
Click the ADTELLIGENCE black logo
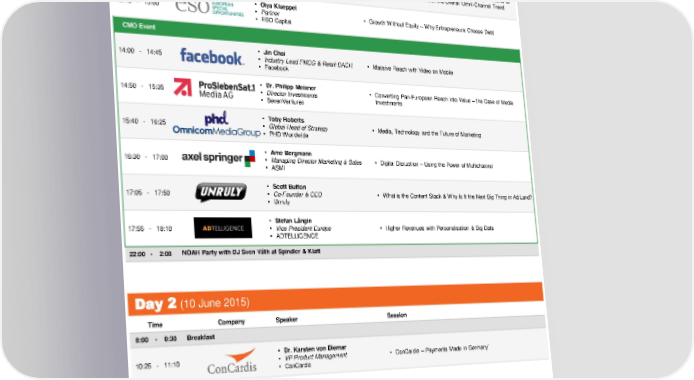click(x=223, y=228)
